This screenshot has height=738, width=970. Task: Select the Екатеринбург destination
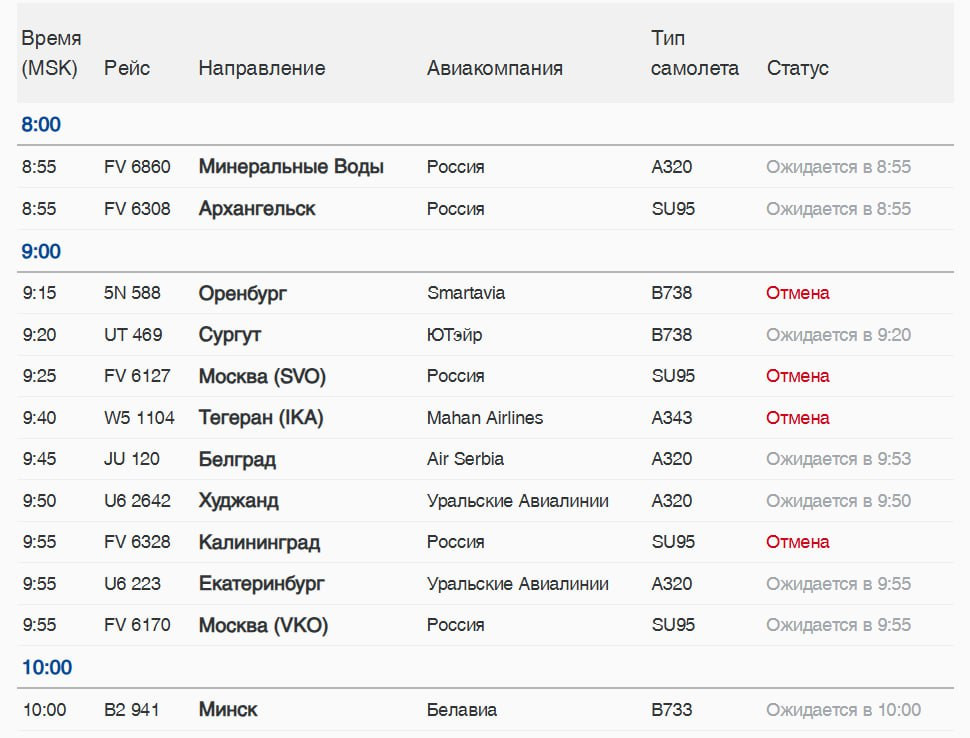[261, 583]
